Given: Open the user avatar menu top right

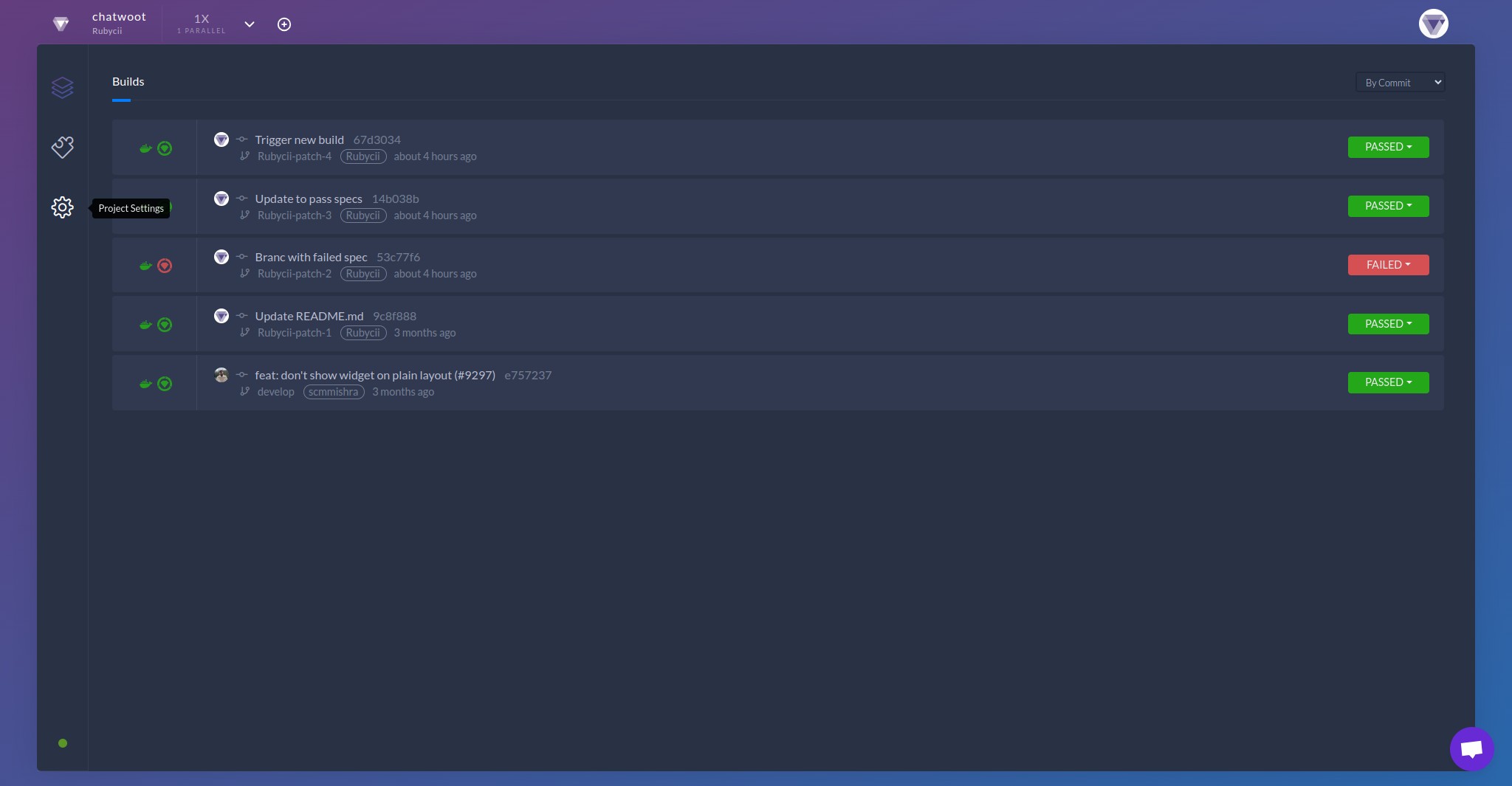Looking at the screenshot, I should [x=1432, y=24].
